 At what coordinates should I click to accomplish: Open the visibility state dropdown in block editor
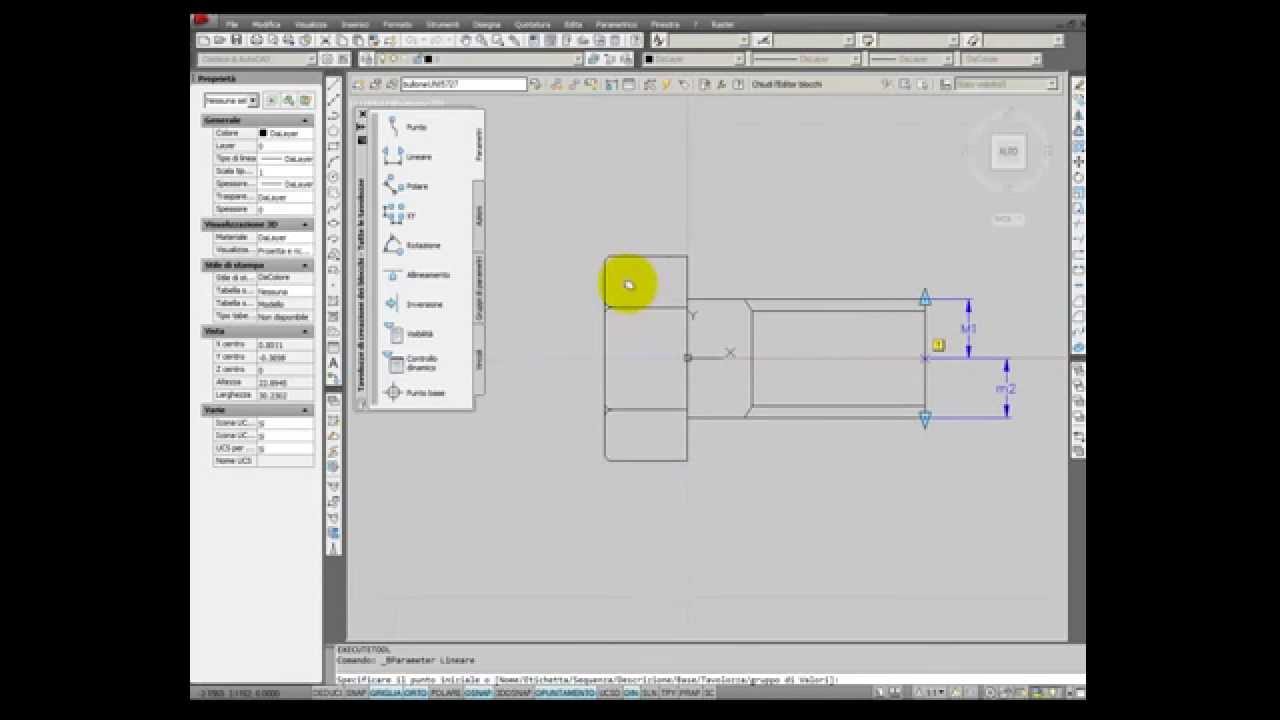(1006, 84)
